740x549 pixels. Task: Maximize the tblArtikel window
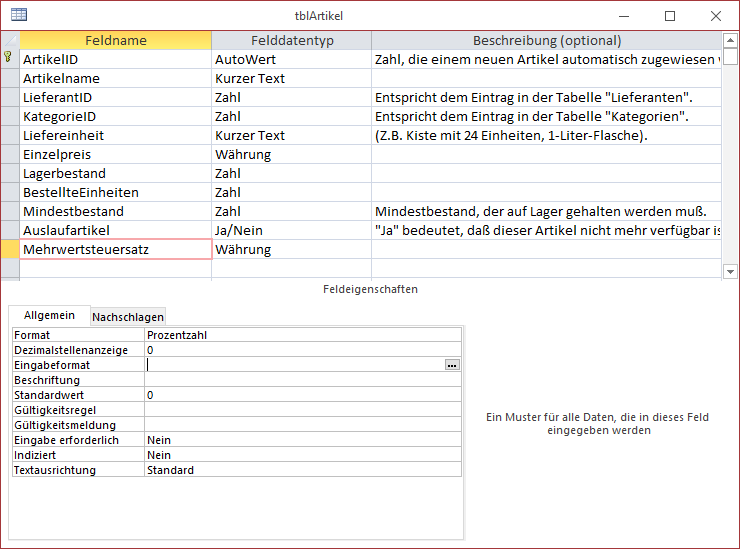(670, 15)
